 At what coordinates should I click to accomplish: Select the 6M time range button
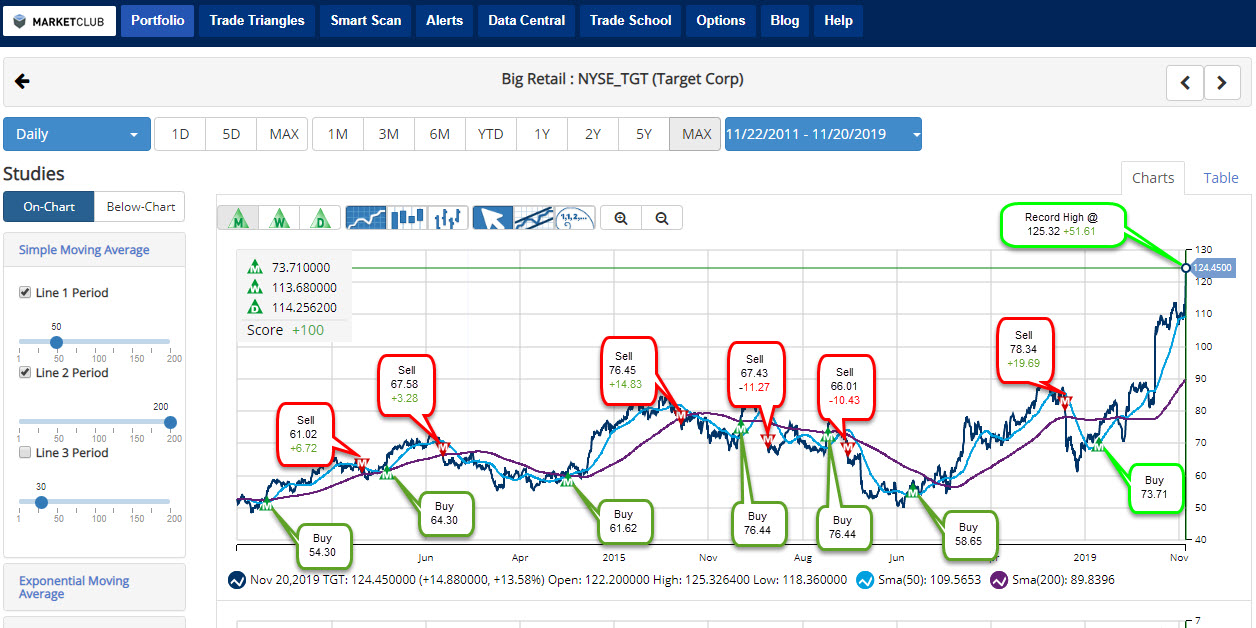[x=439, y=134]
